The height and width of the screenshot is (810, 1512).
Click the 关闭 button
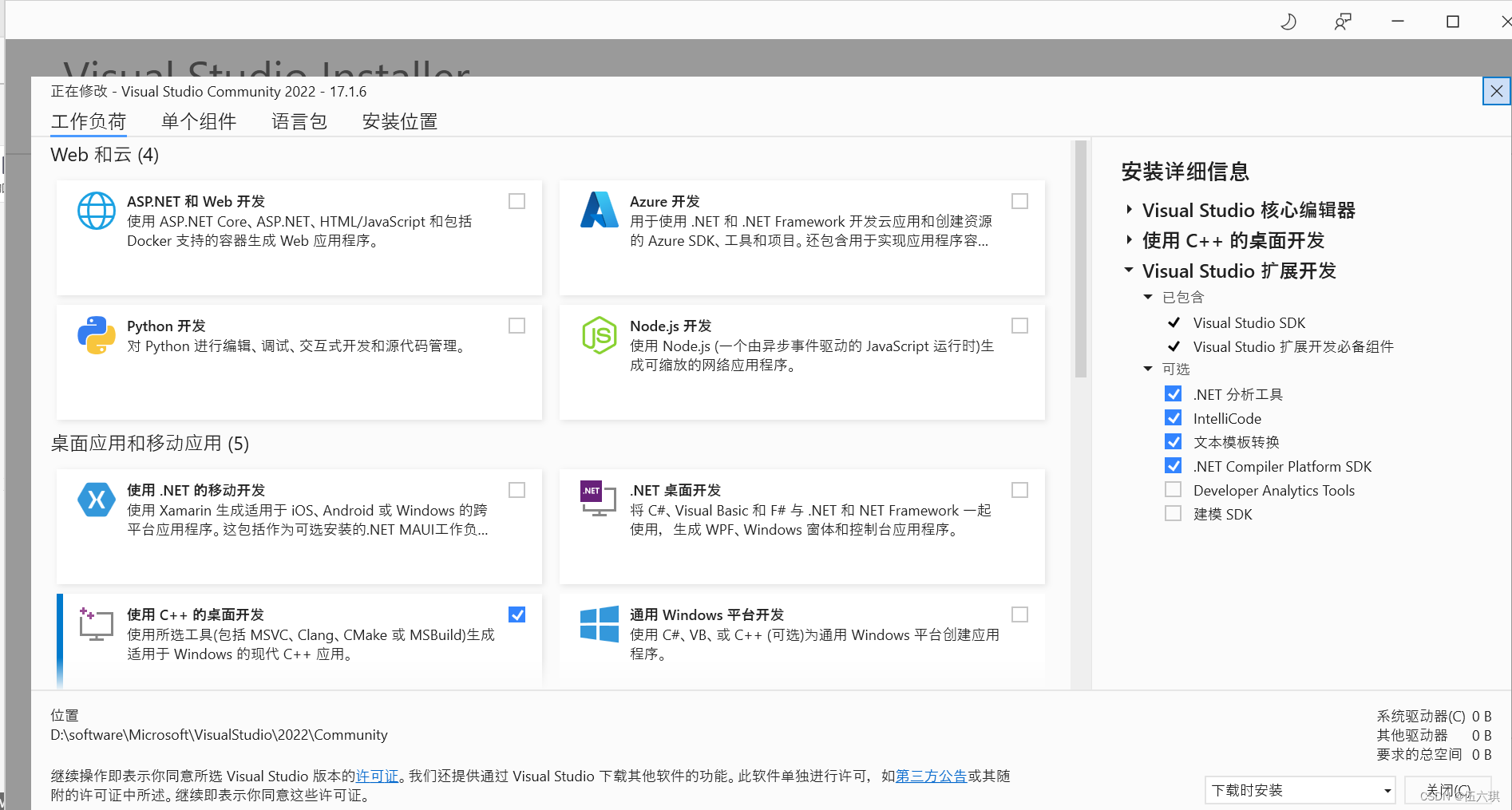[1448, 791]
